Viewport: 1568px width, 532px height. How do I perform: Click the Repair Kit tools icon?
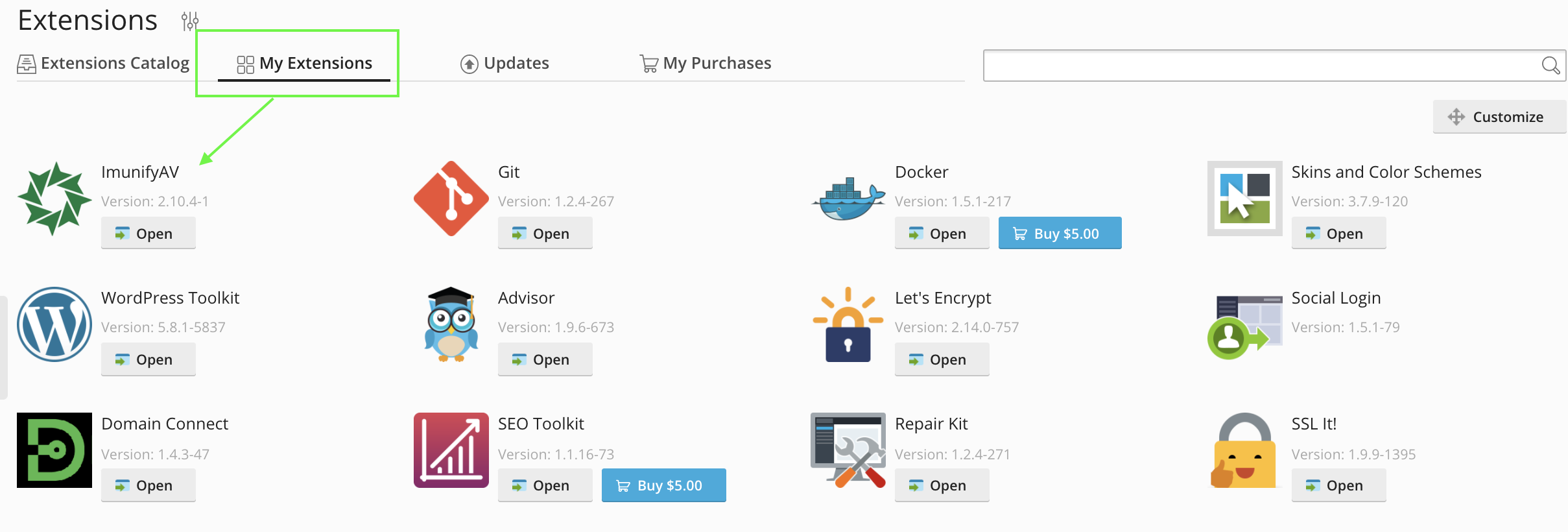coord(848,450)
